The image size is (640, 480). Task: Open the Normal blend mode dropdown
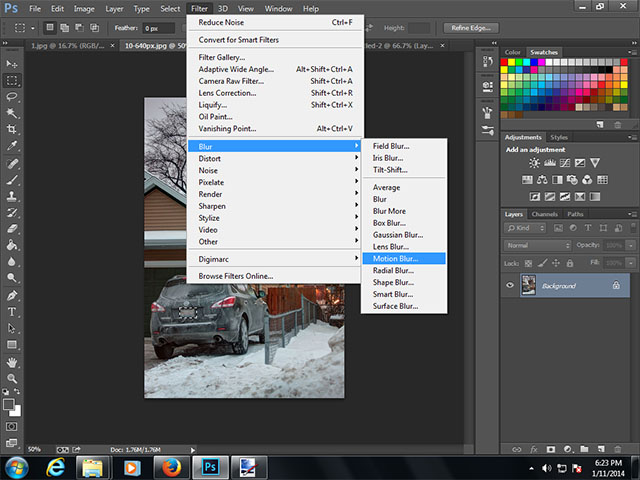tap(538, 245)
